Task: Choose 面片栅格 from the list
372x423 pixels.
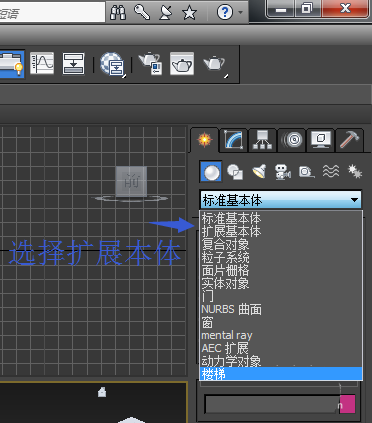Action: [x=282, y=270]
